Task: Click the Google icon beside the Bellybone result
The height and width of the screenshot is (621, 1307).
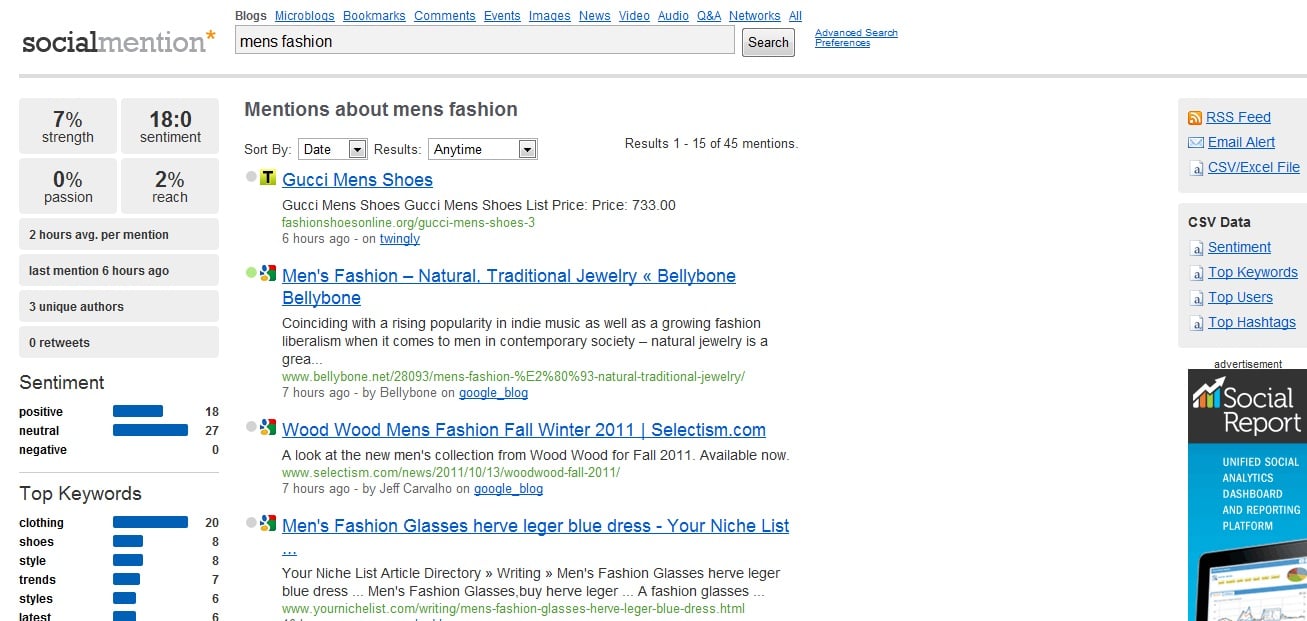Action: [268, 272]
